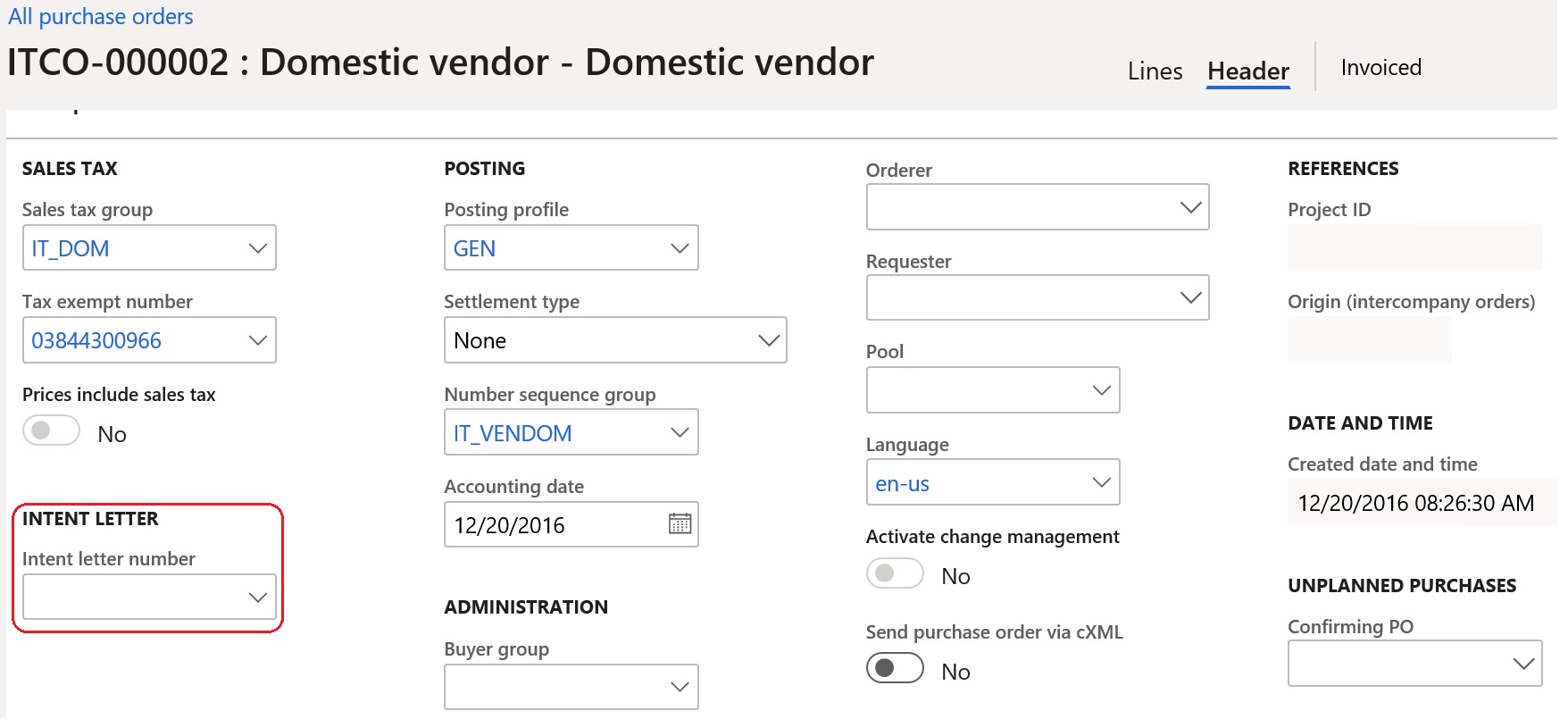Follow the GEN posting profile link
Image resolution: width=1568 pixels, height=719 pixels.
pos(474,248)
